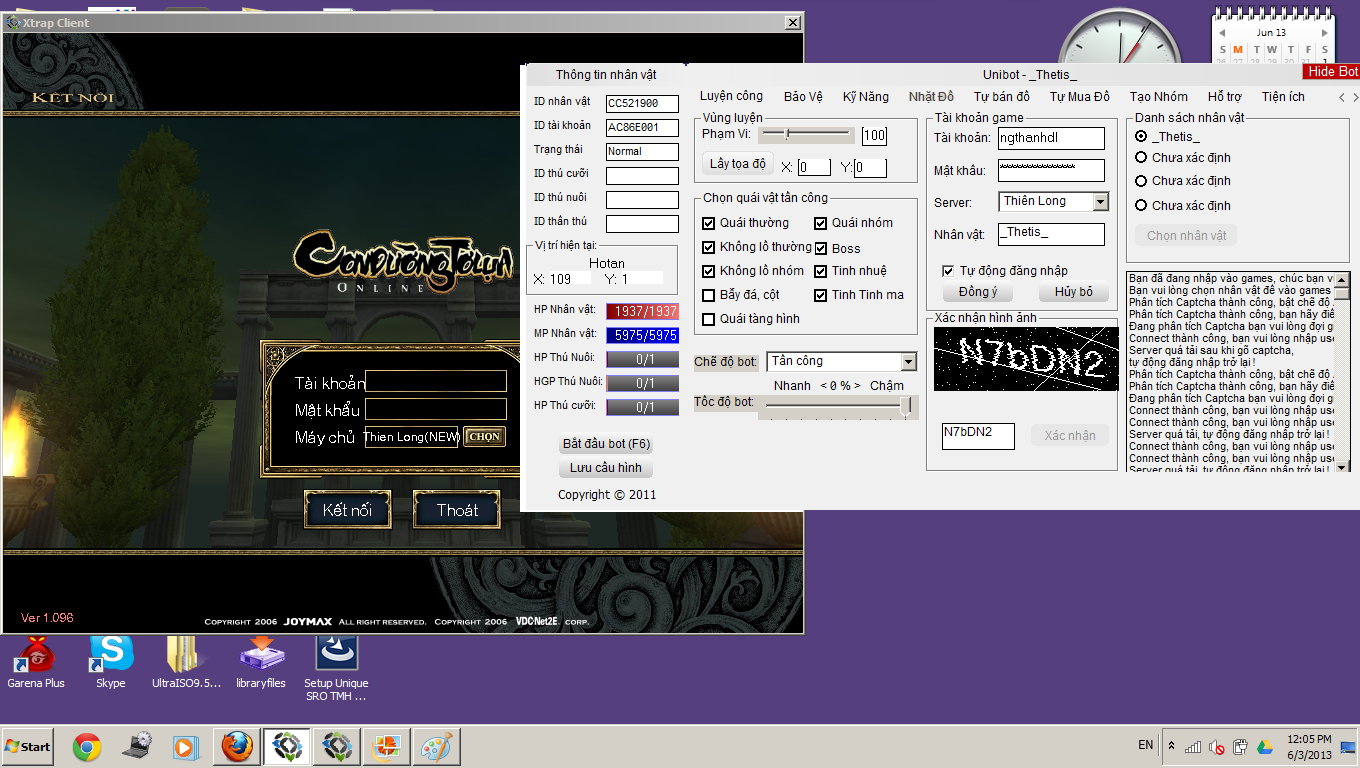The width and height of the screenshot is (1360, 768).
Task: Enable the Quái tàng hình checkbox
Action: pyautogui.click(x=709, y=319)
